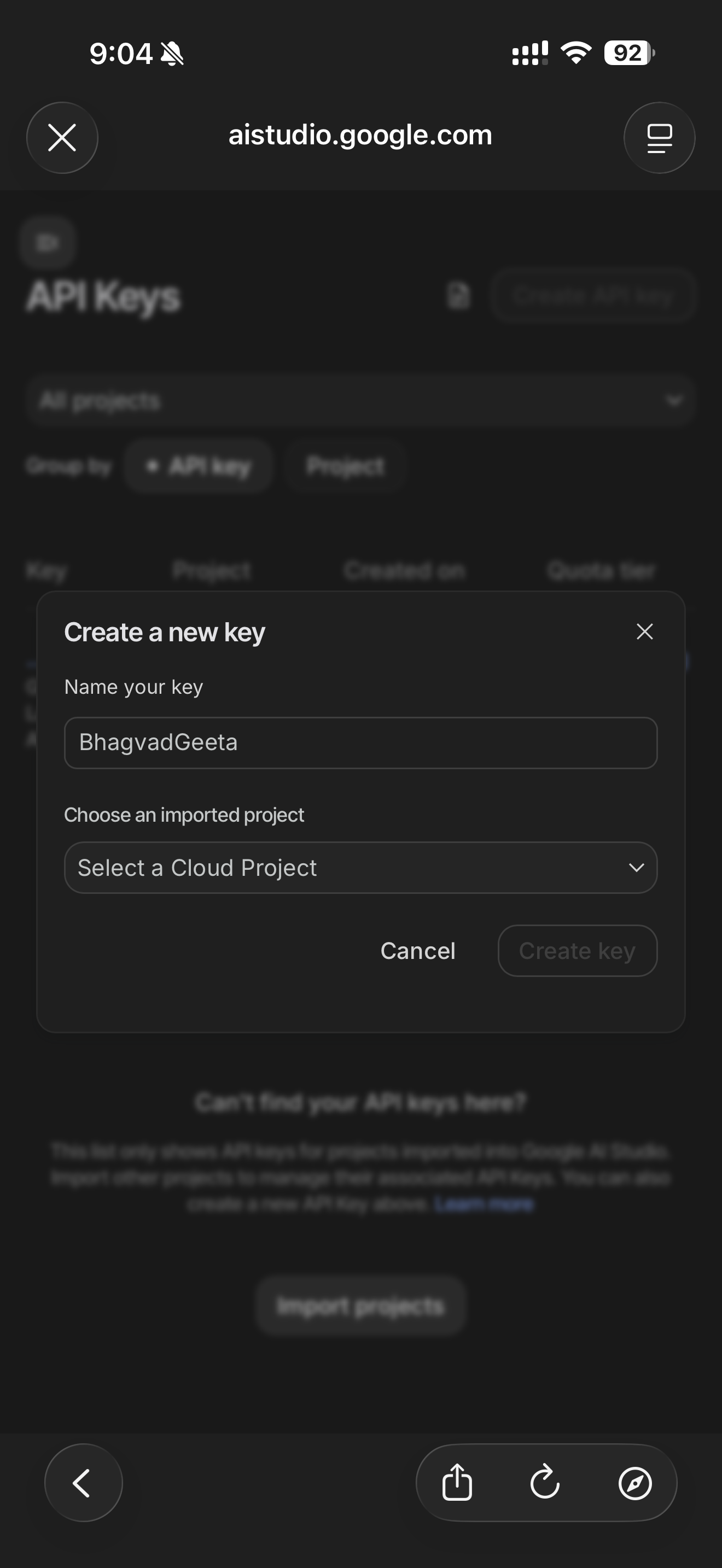
Task: Tap the aistudio.google.com address text
Action: pyautogui.click(x=360, y=135)
